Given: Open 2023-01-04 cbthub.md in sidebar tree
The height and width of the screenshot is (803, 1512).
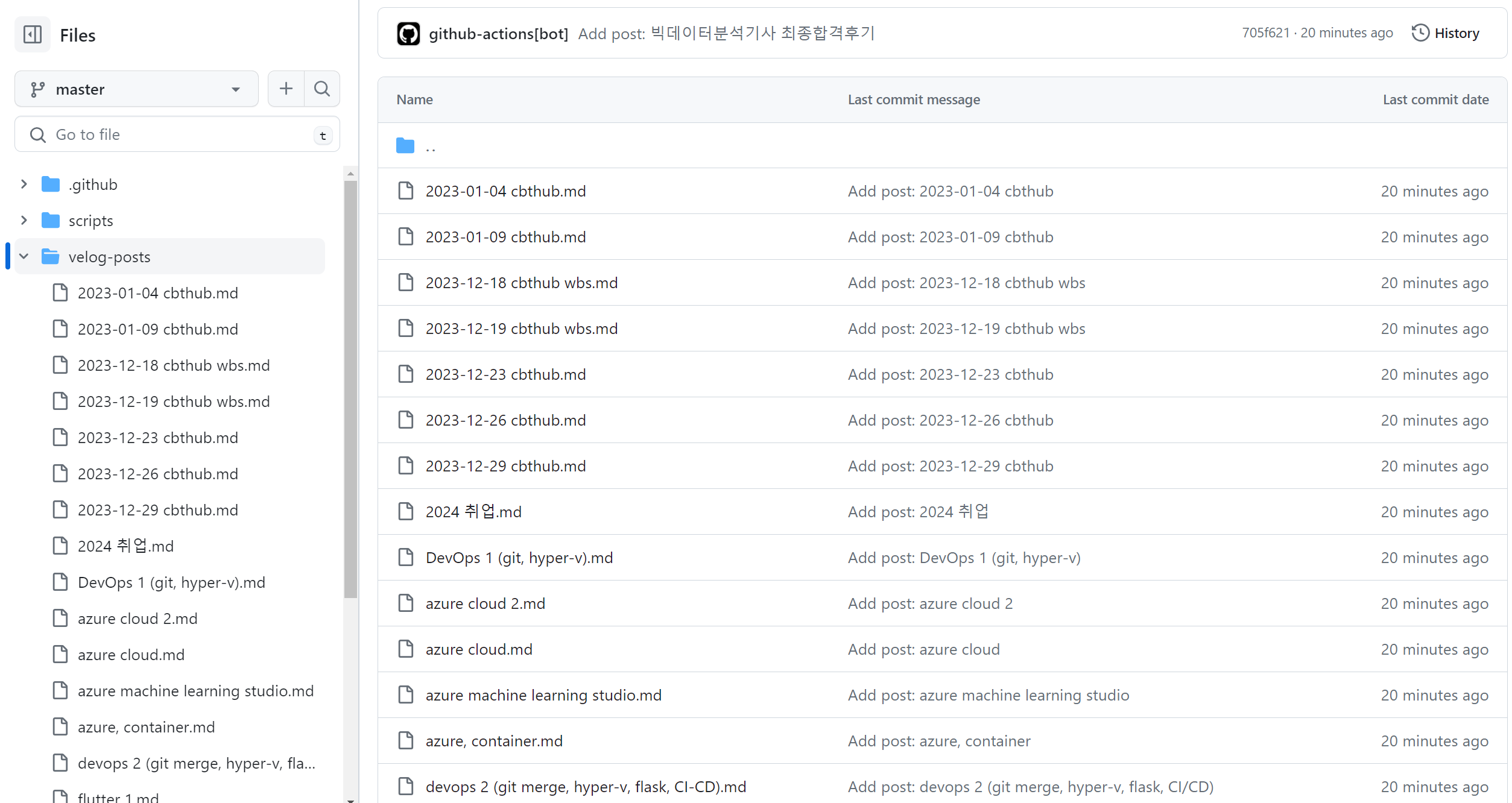Looking at the screenshot, I should pyautogui.click(x=158, y=293).
